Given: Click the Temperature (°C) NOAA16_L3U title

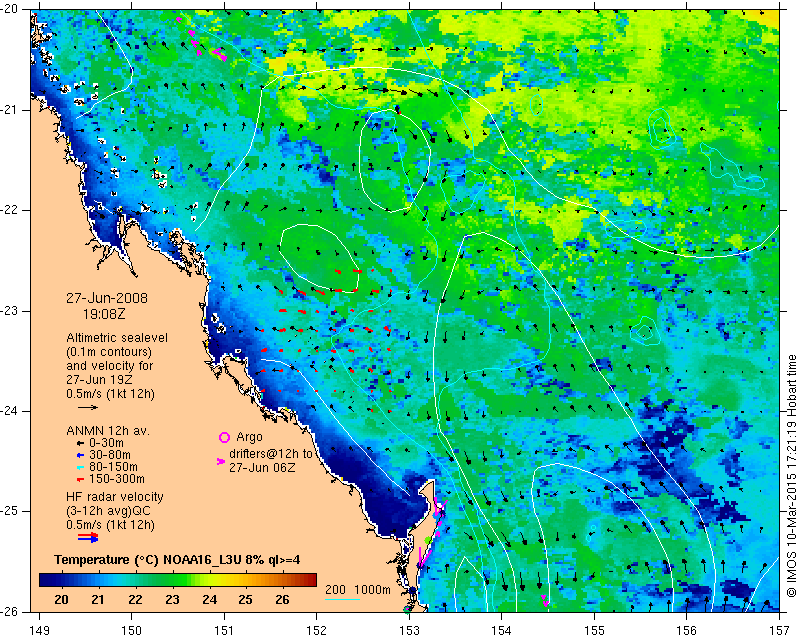Looking at the screenshot, I should [177, 560].
